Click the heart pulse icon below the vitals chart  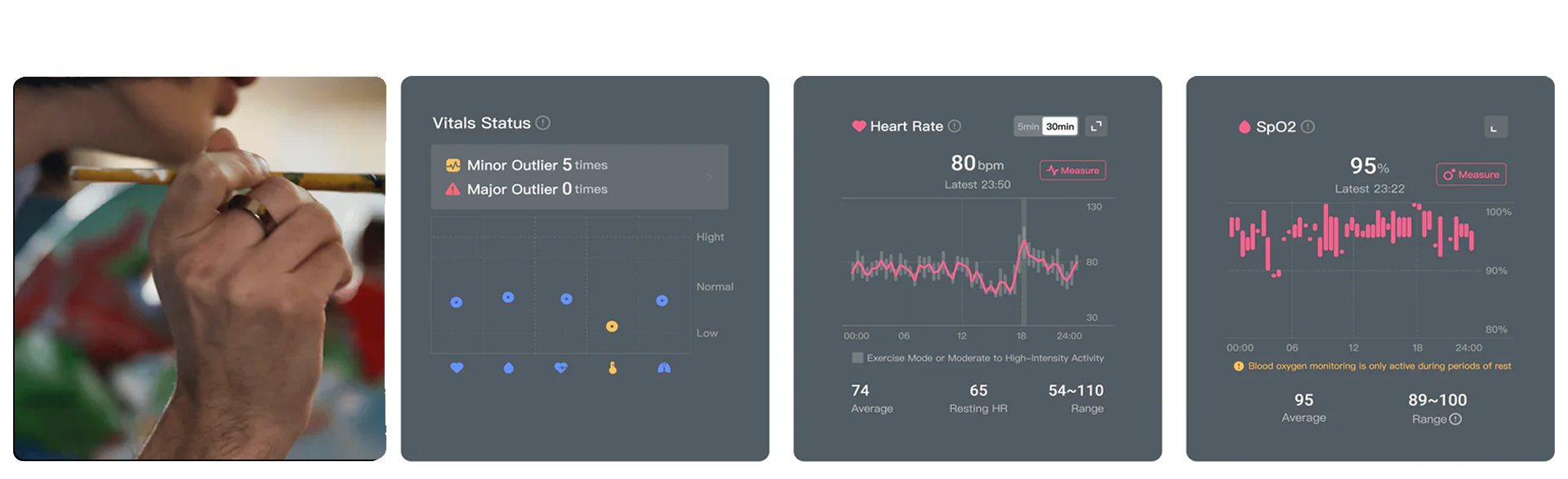tap(560, 368)
